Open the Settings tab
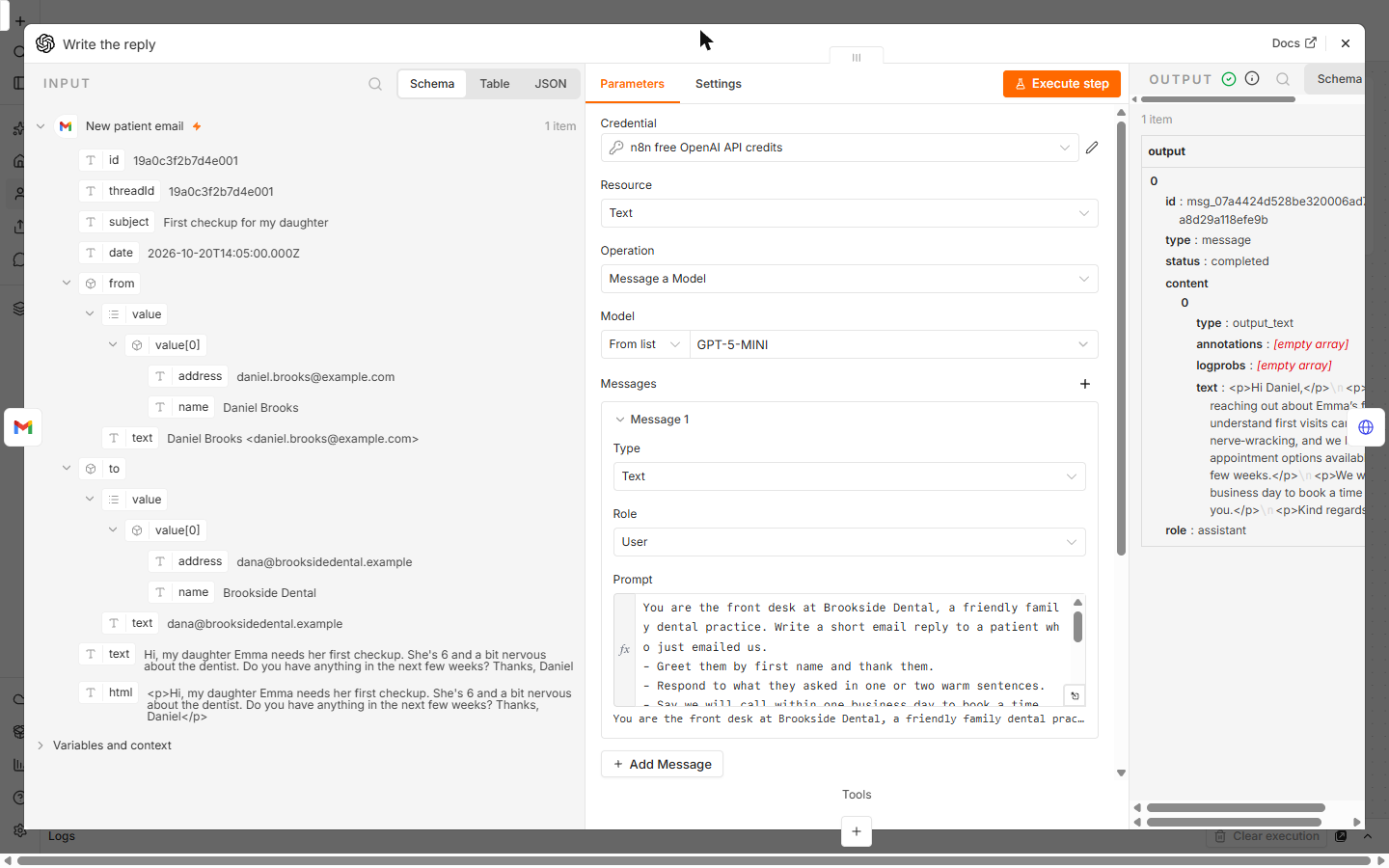The width and height of the screenshot is (1389, 868). (718, 84)
